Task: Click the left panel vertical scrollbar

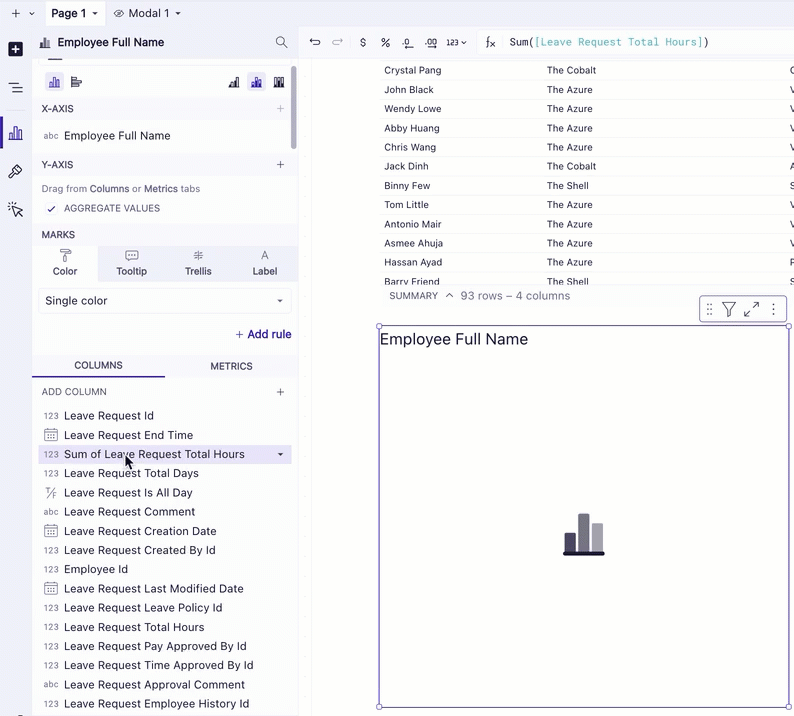Action: point(294,107)
